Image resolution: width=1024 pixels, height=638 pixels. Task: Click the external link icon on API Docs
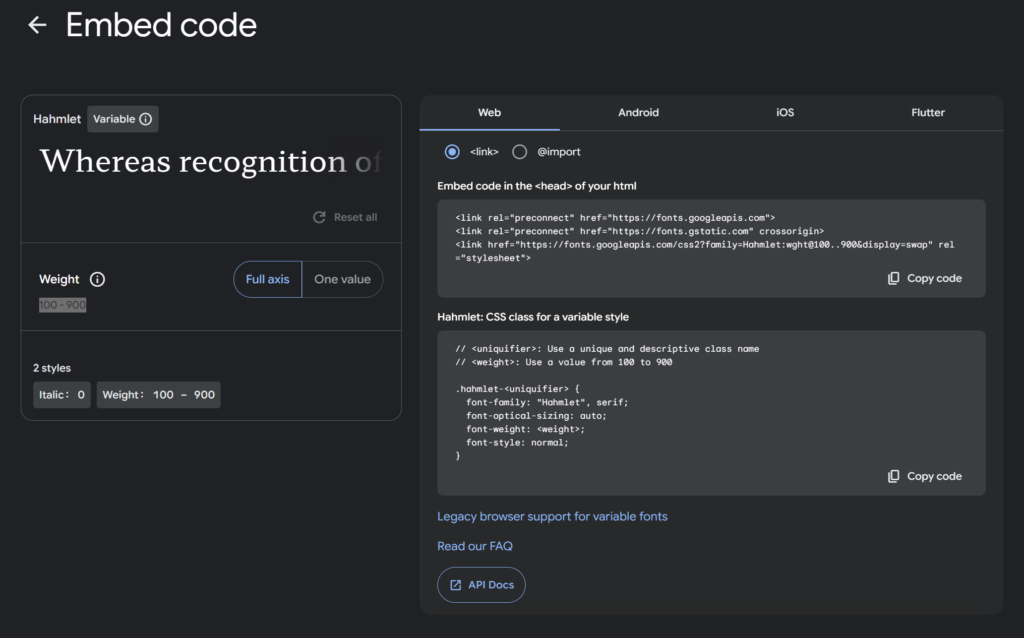(x=455, y=585)
